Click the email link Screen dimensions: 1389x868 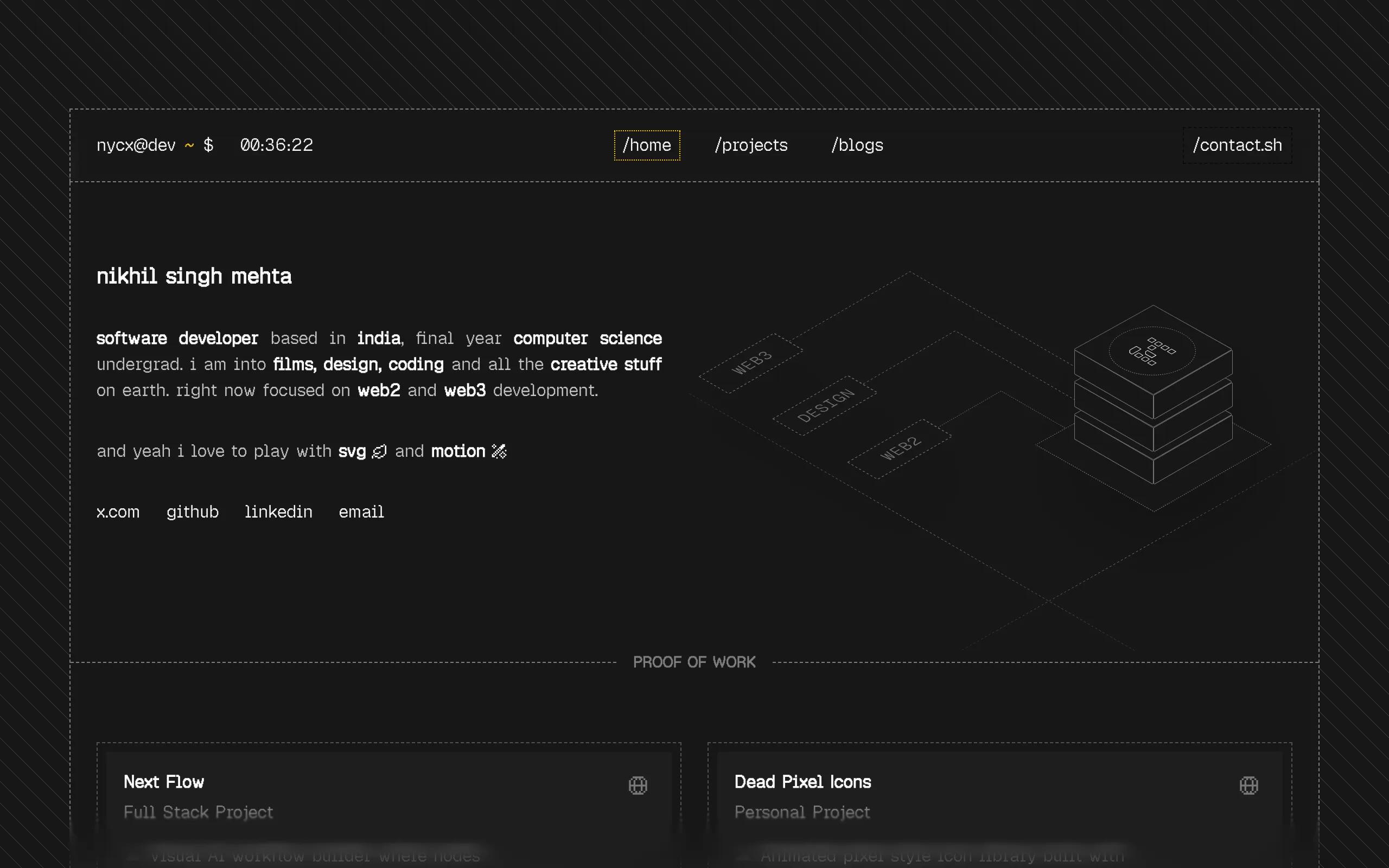pos(361,512)
